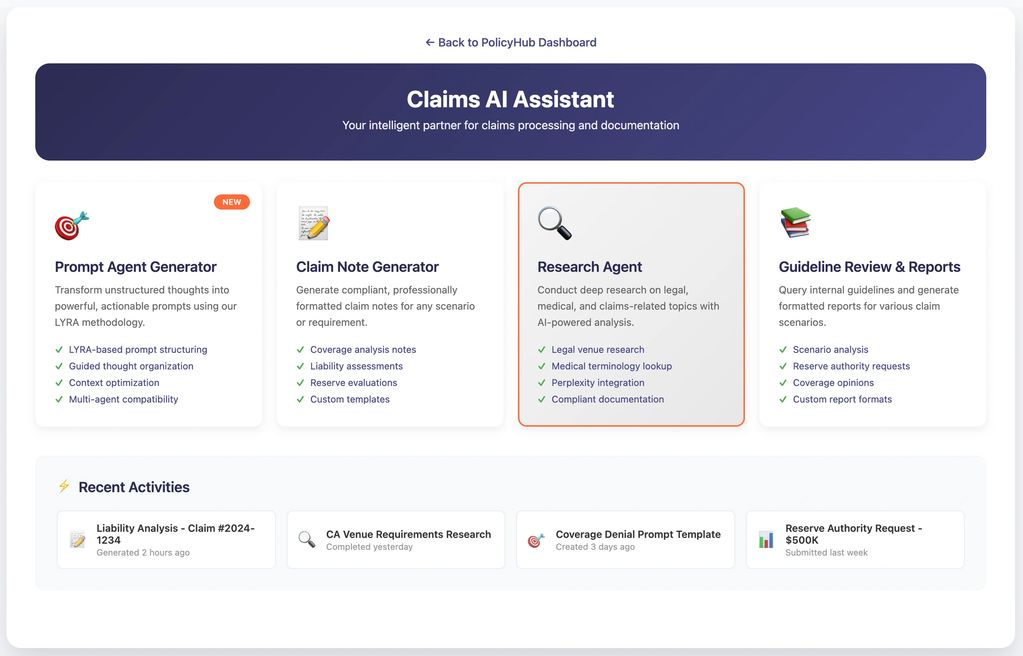
Task: Open Coverage Denial Prompt Template activity
Action: coord(637,535)
